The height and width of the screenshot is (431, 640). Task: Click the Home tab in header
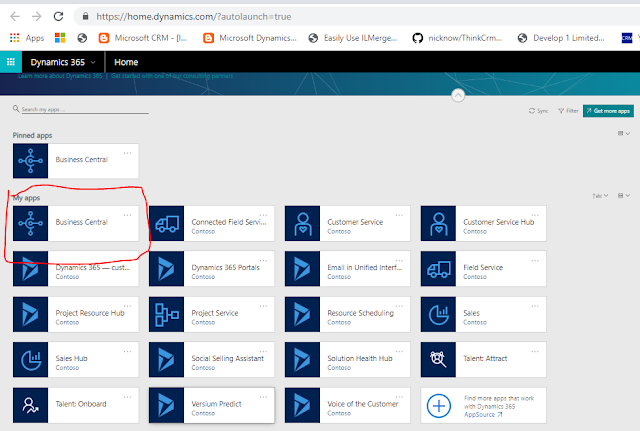(x=126, y=62)
